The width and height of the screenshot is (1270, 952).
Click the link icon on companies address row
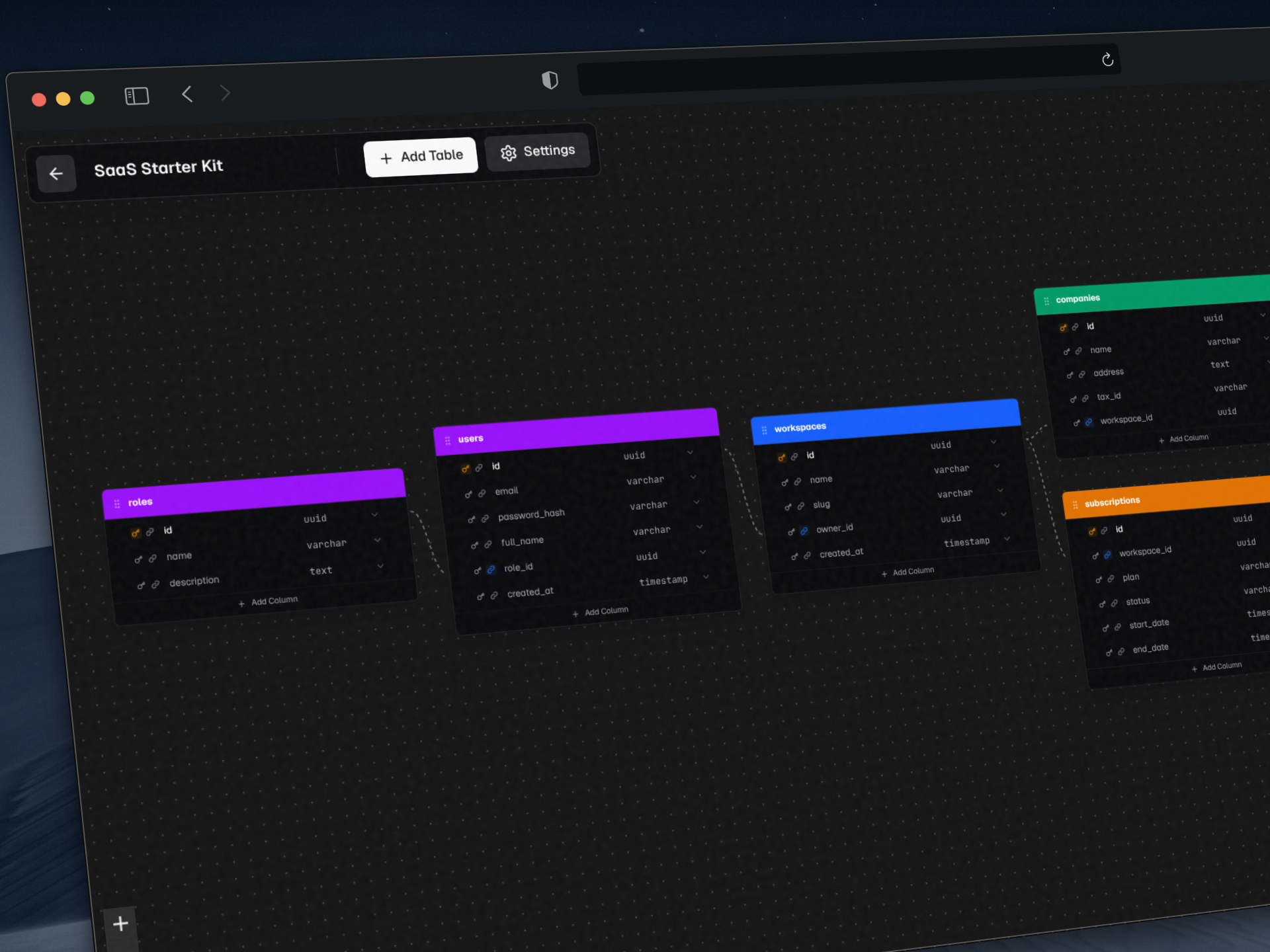click(1081, 374)
